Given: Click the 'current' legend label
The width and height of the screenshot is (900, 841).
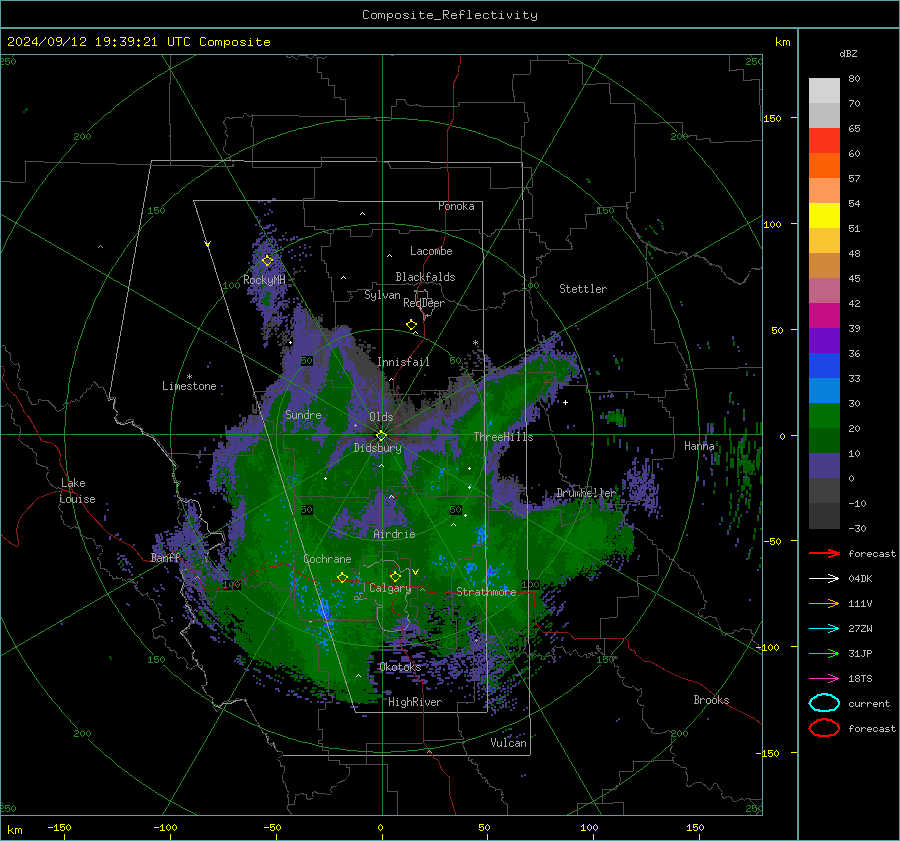Looking at the screenshot, I should 868,703.
